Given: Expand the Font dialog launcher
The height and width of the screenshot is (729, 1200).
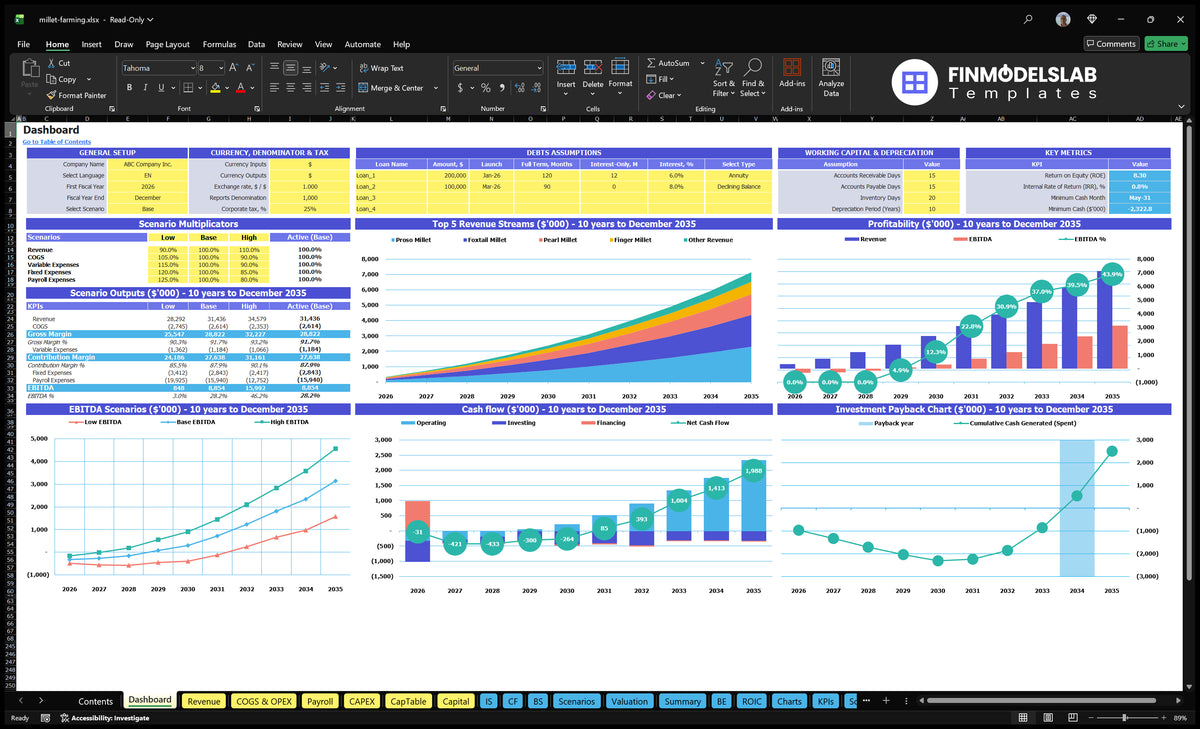Looking at the screenshot, I should (259, 108).
